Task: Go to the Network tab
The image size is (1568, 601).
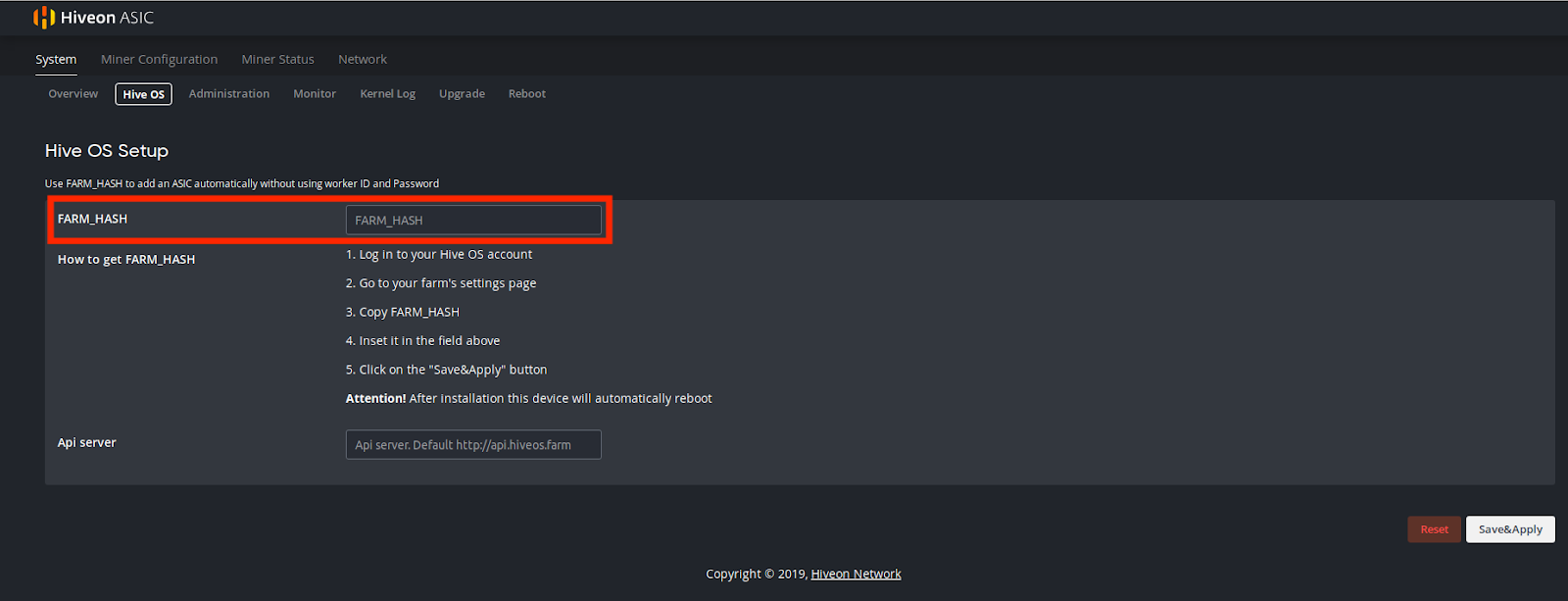Action: coord(363,60)
